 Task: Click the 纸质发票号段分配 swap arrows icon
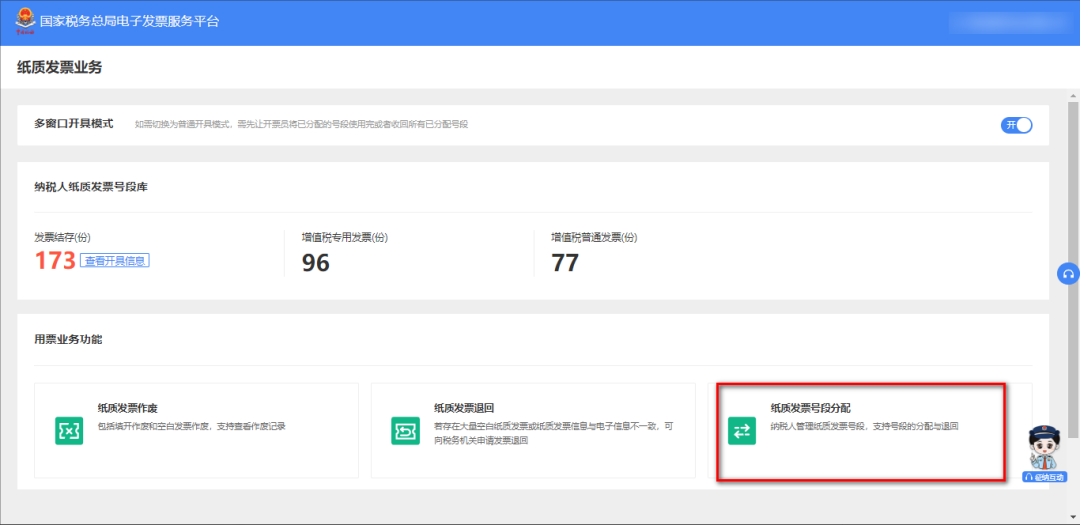(742, 431)
